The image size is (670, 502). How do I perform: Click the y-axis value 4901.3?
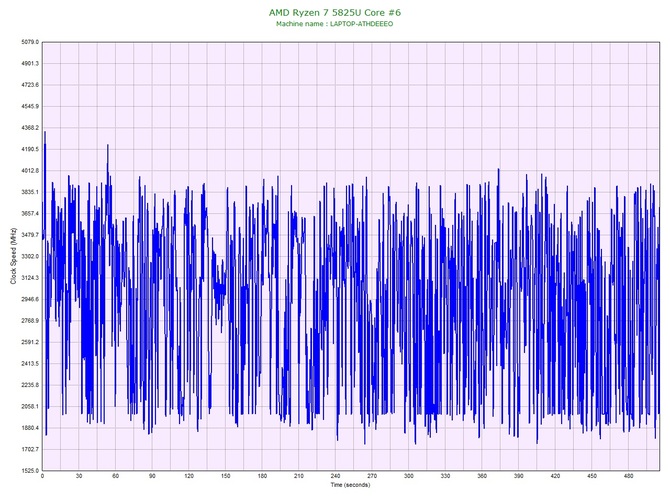point(30,64)
